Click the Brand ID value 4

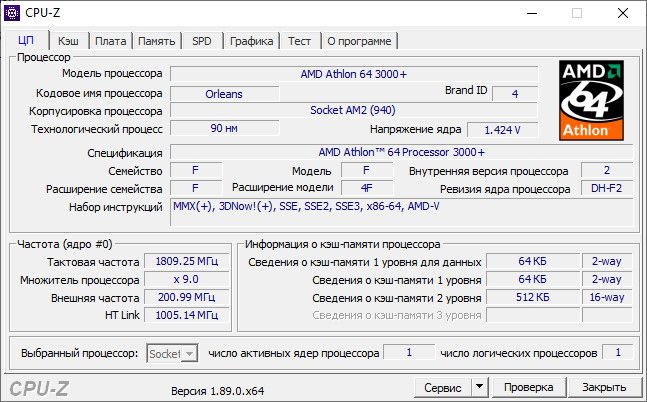(515, 94)
